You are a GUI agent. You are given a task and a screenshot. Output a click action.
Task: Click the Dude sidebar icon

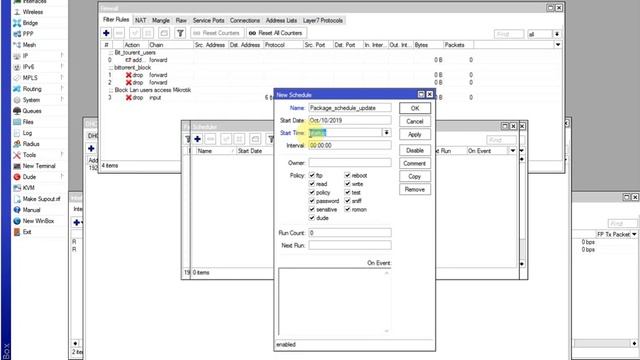coord(17,177)
